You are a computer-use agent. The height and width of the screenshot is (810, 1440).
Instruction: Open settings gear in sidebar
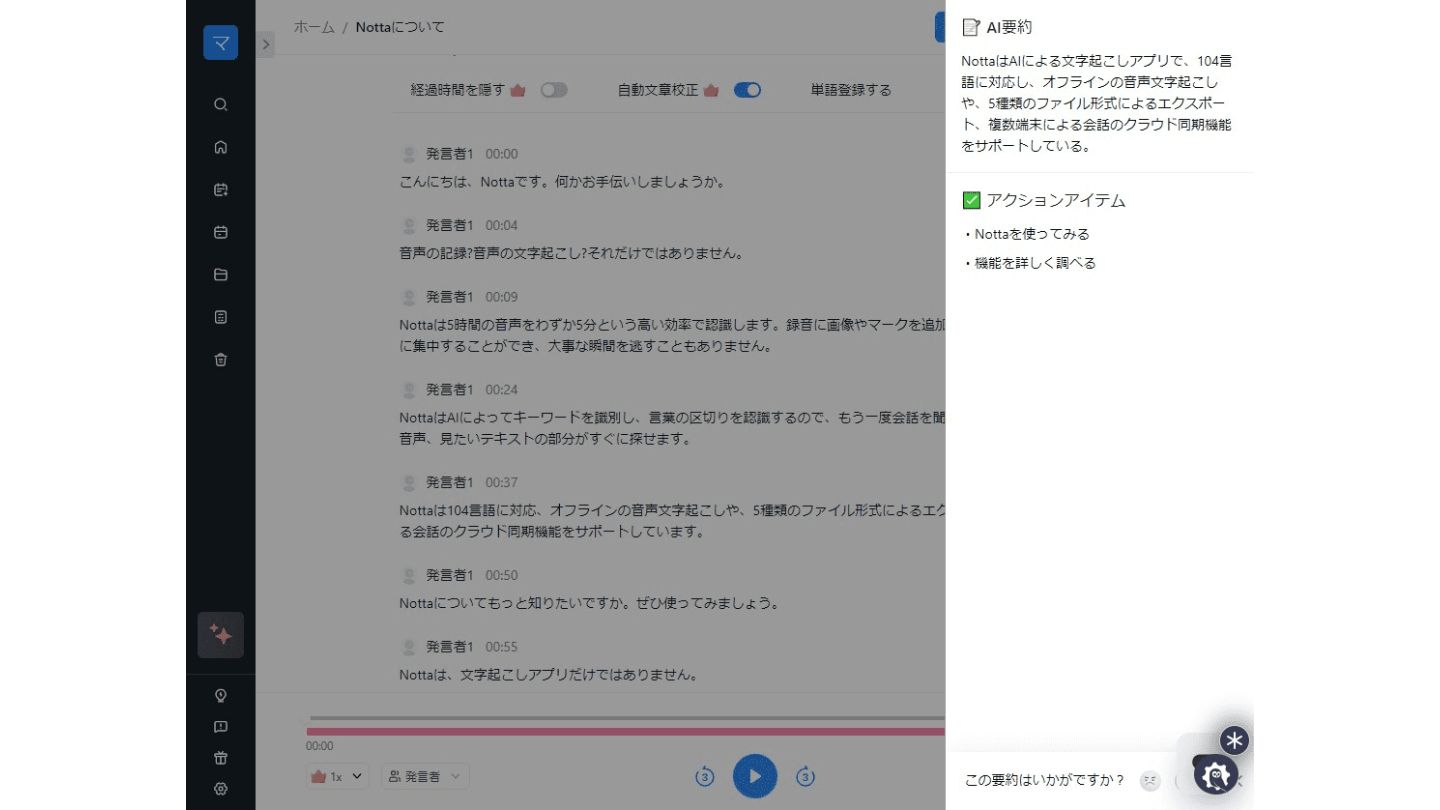[221, 789]
